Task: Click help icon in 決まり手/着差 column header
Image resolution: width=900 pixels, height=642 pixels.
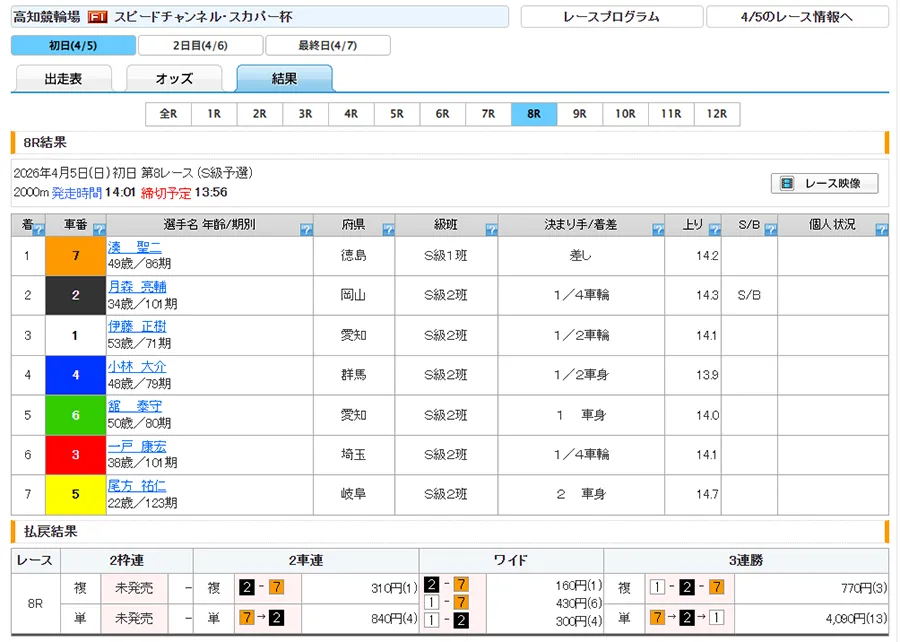Action: (x=658, y=230)
